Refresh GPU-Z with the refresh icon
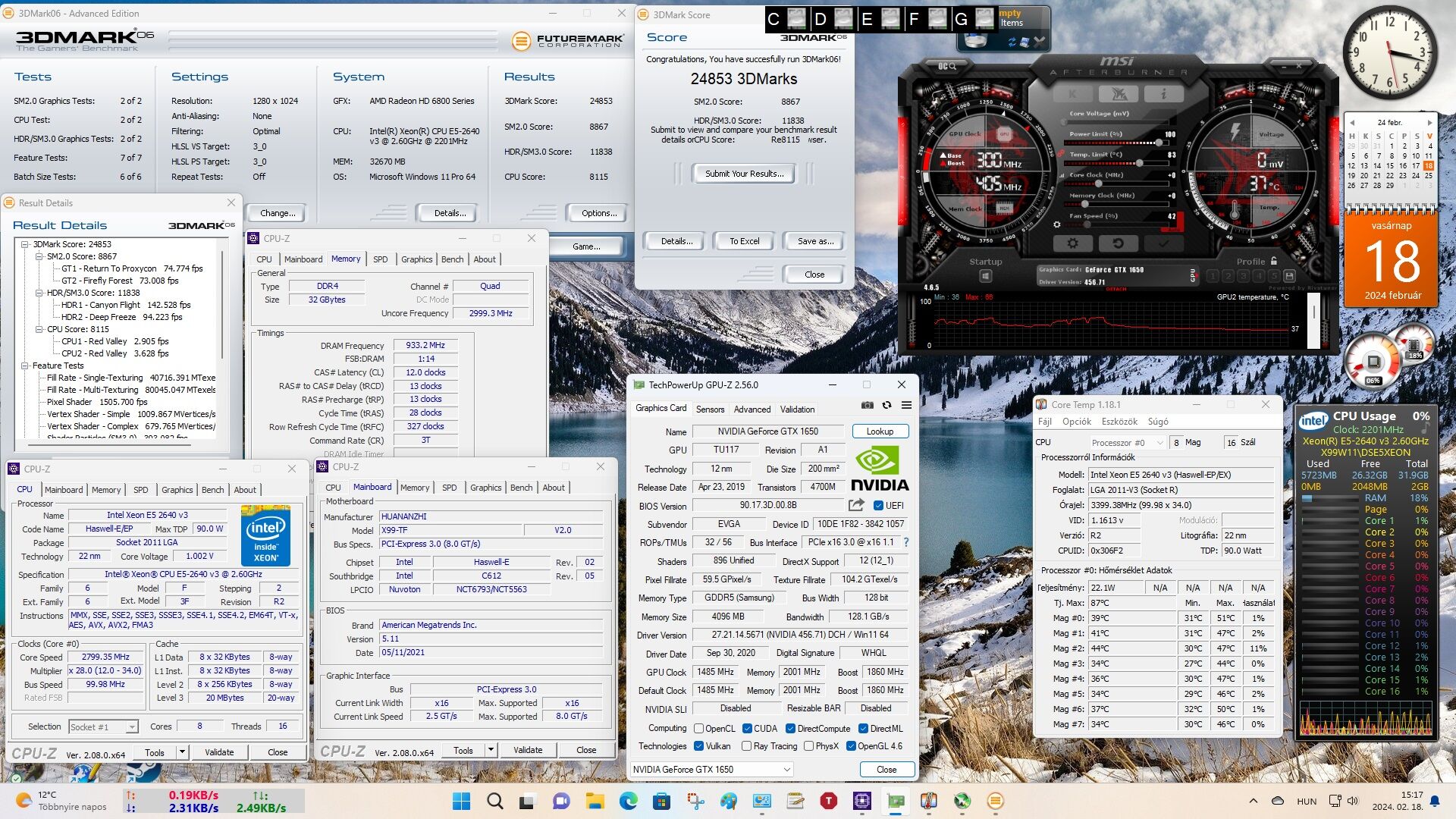This screenshot has width=1456, height=819. click(886, 406)
